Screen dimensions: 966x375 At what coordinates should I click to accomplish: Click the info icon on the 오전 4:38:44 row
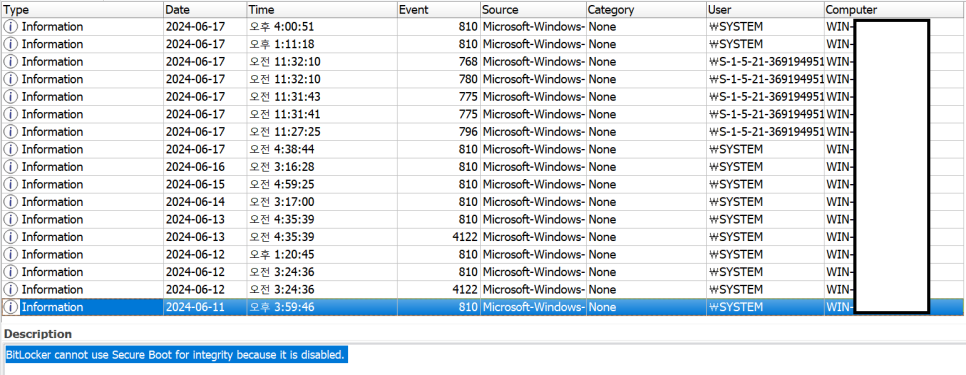[x=11, y=149]
